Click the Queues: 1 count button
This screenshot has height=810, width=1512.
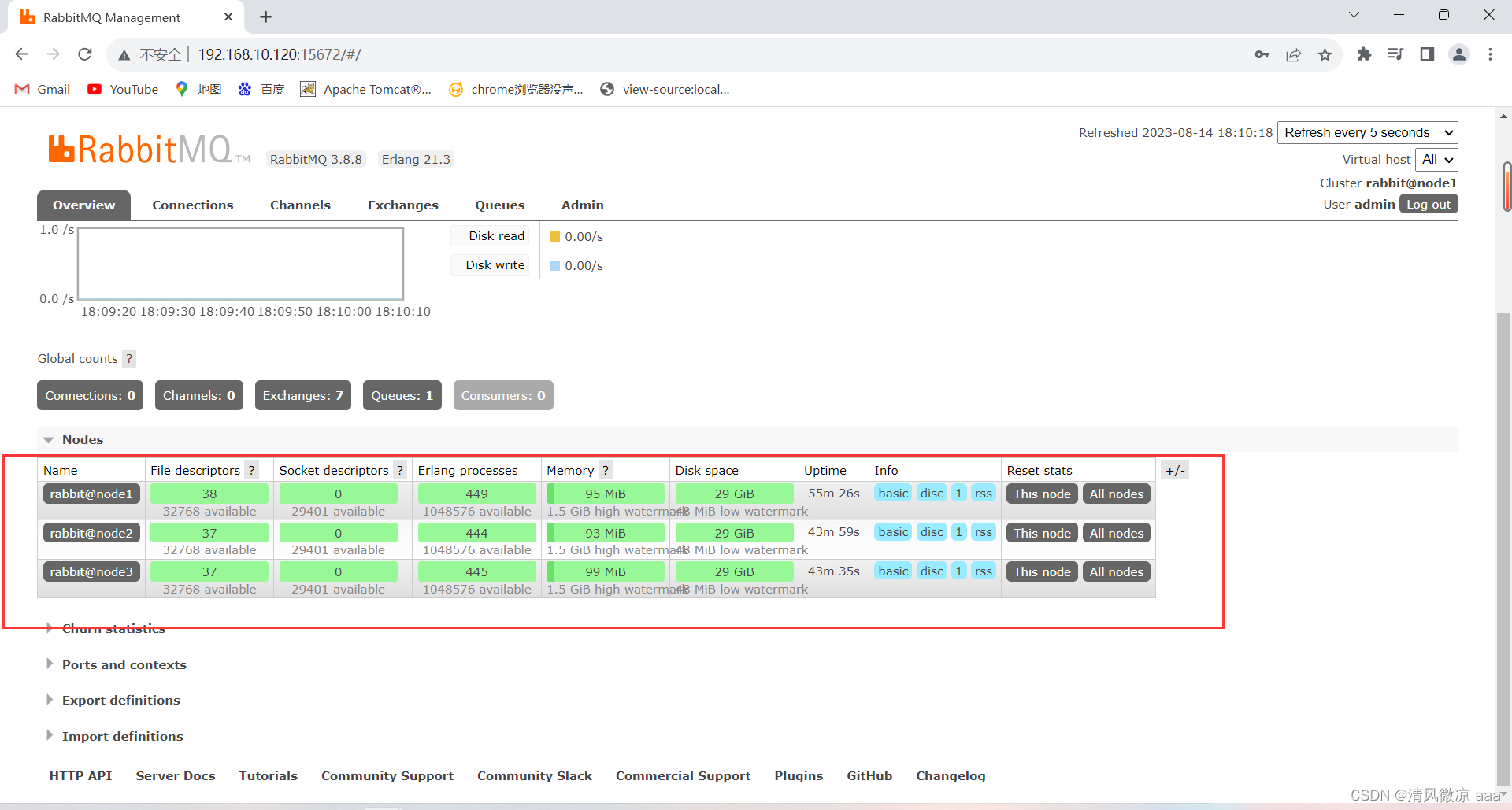click(402, 395)
